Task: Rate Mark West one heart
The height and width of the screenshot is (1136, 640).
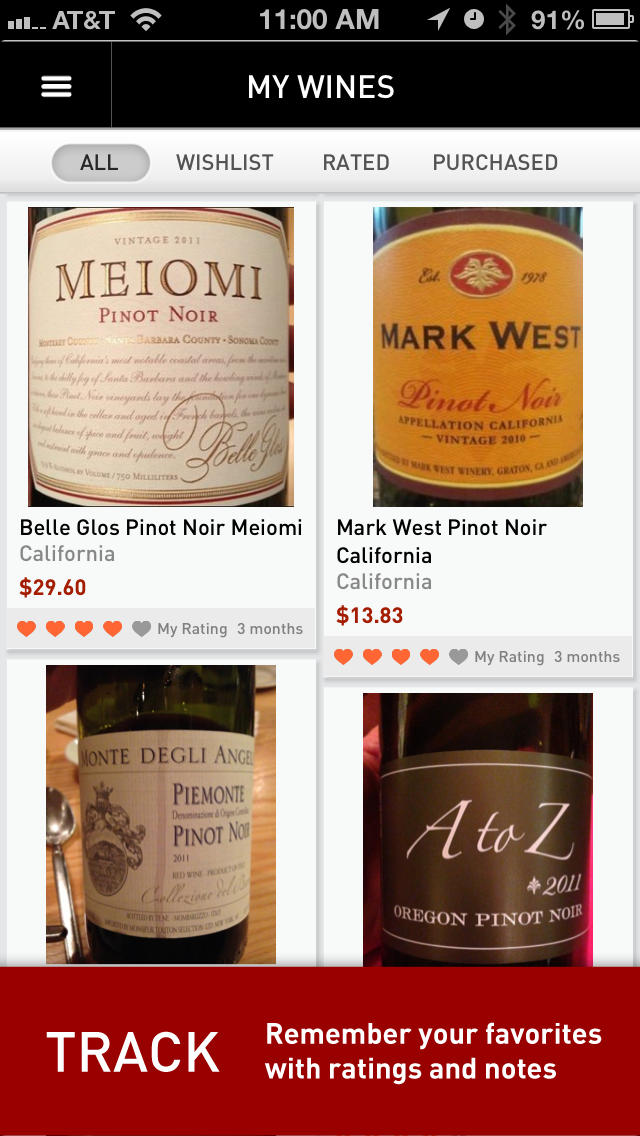Action: [343, 657]
